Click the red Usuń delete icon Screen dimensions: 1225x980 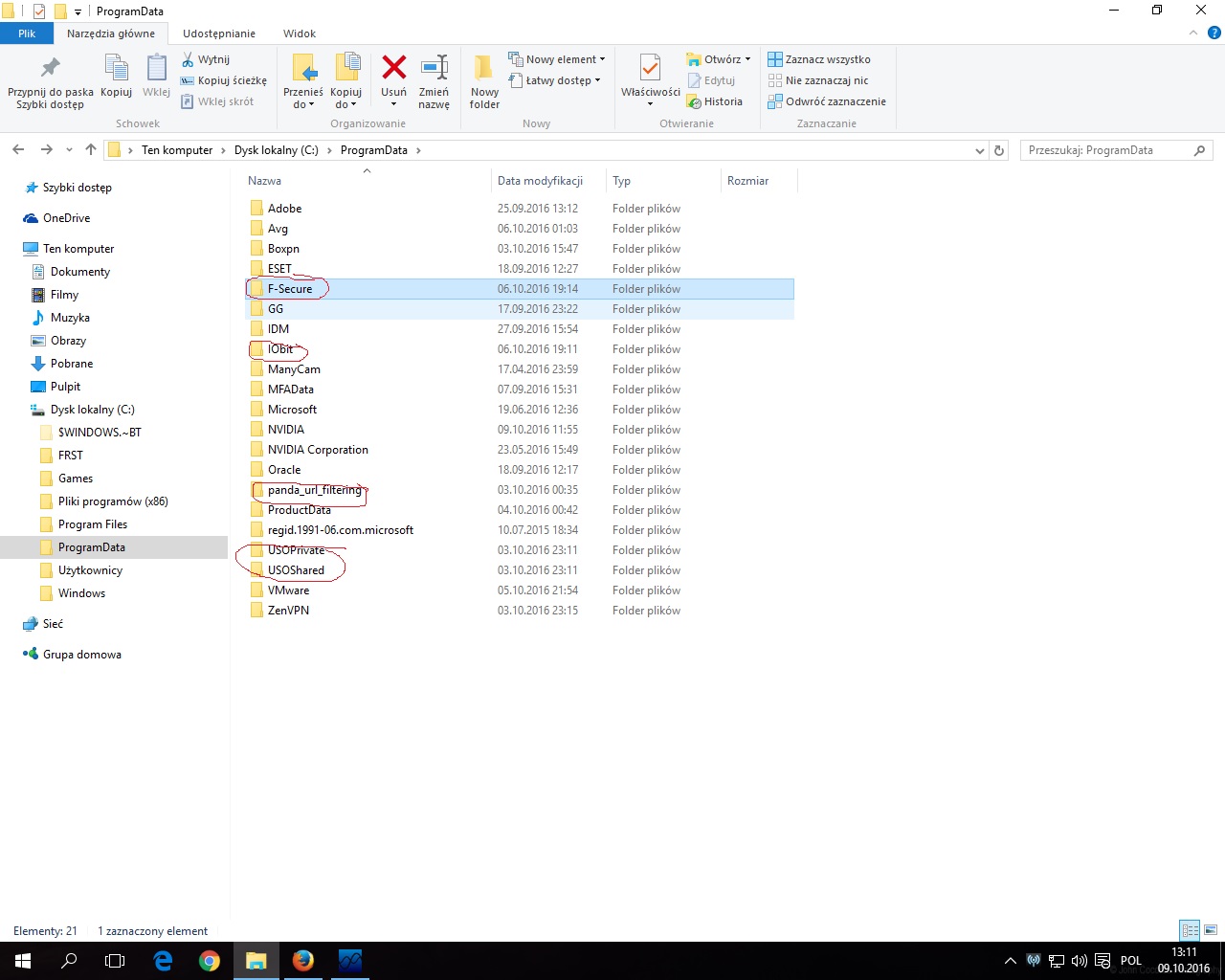coord(393,69)
